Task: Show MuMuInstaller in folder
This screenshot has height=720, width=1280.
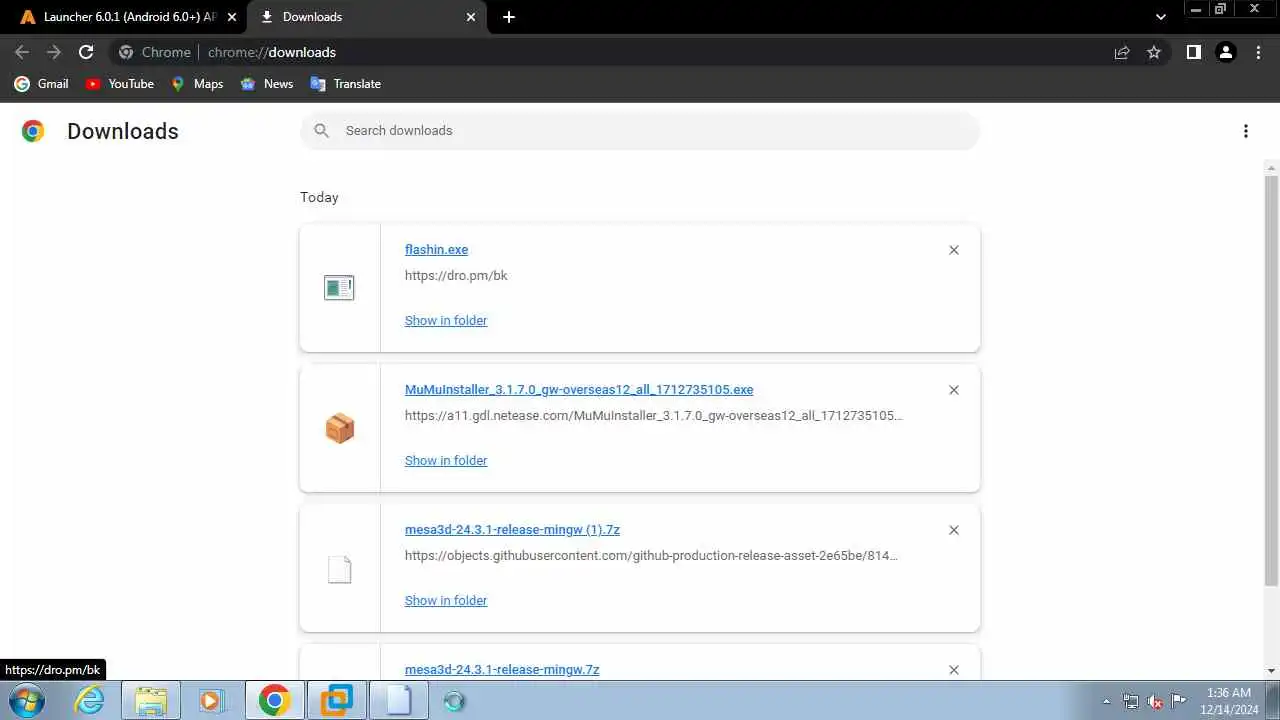Action: click(x=446, y=460)
